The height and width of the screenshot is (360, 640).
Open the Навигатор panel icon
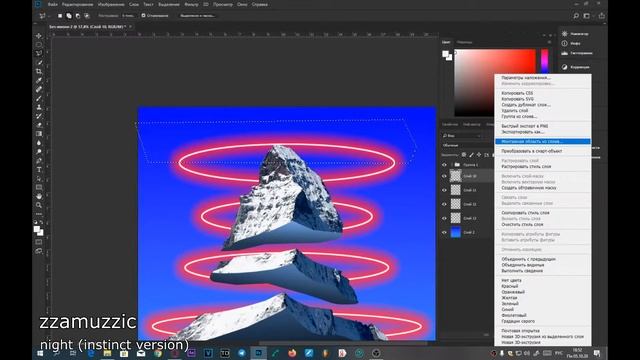(564, 34)
